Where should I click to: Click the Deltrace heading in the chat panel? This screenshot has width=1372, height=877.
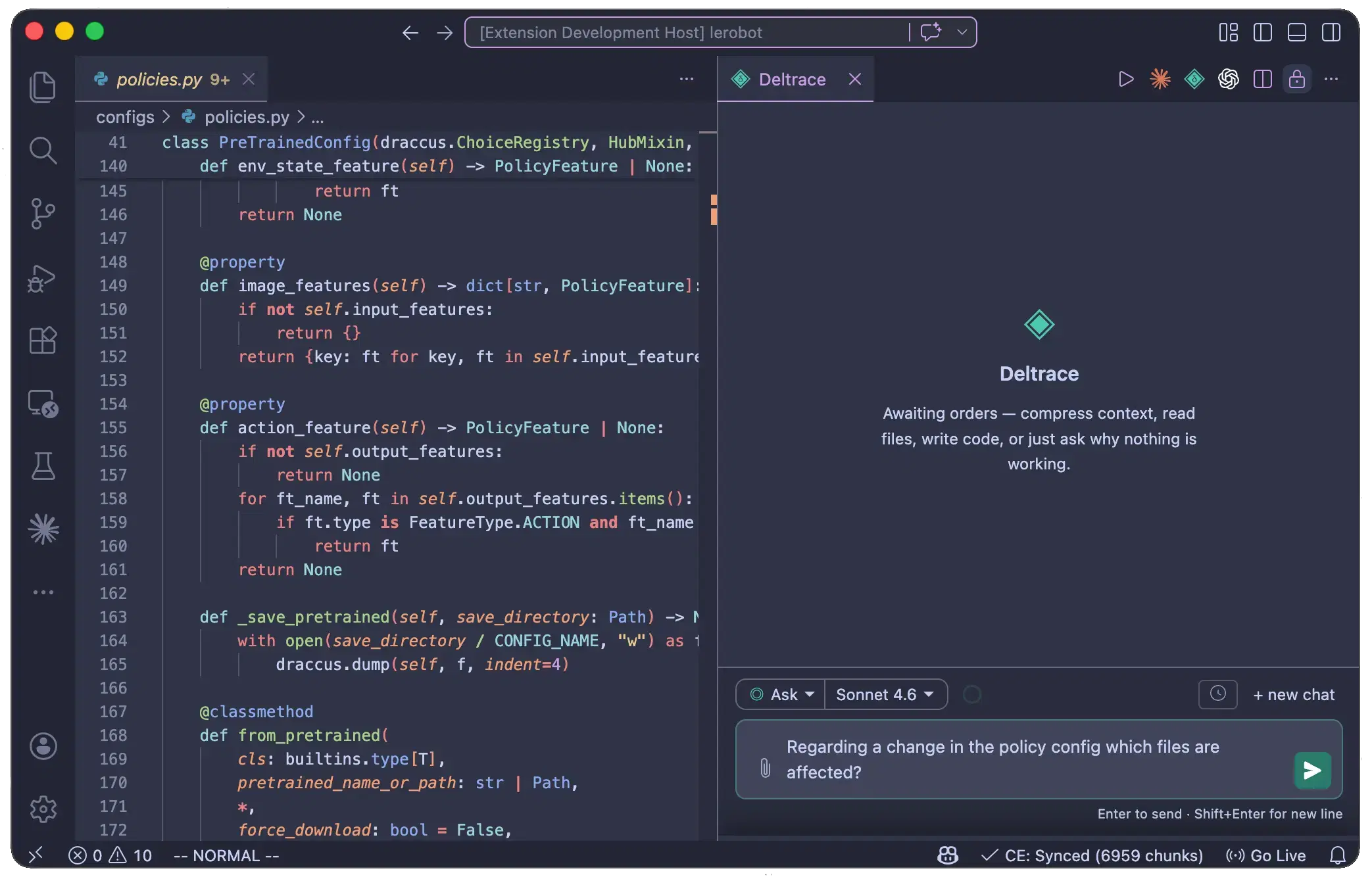(x=1039, y=373)
